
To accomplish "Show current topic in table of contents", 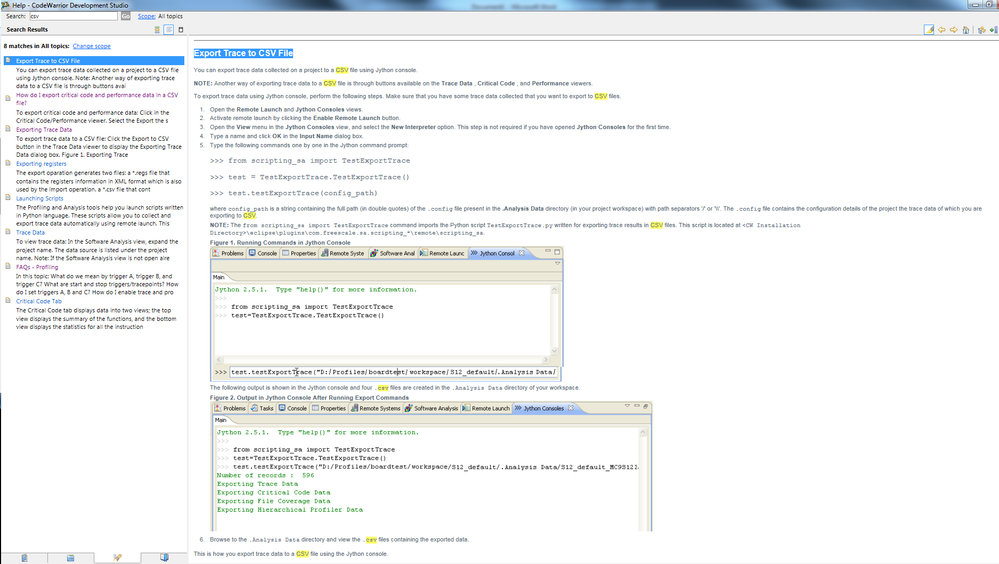I will click(982, 30).
